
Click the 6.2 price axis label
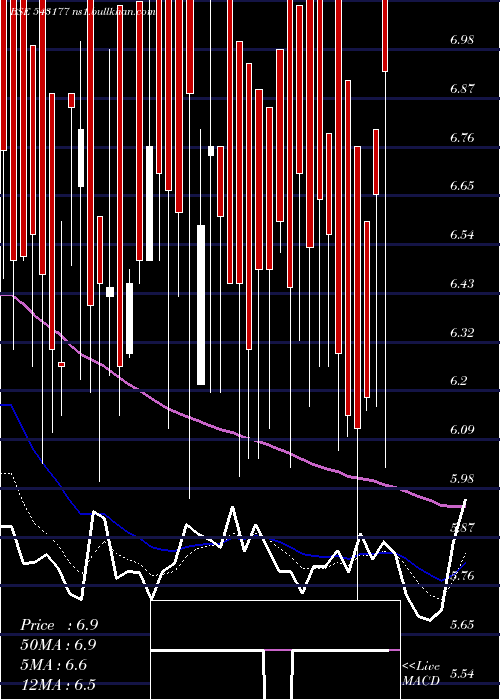coord(459,381)
